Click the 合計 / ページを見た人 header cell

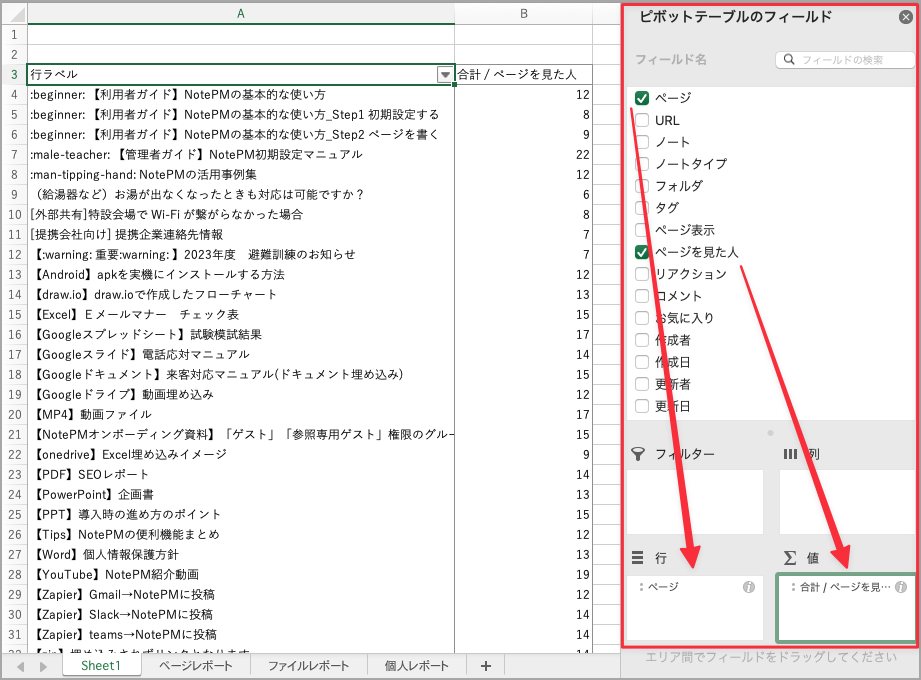point(523,75)
